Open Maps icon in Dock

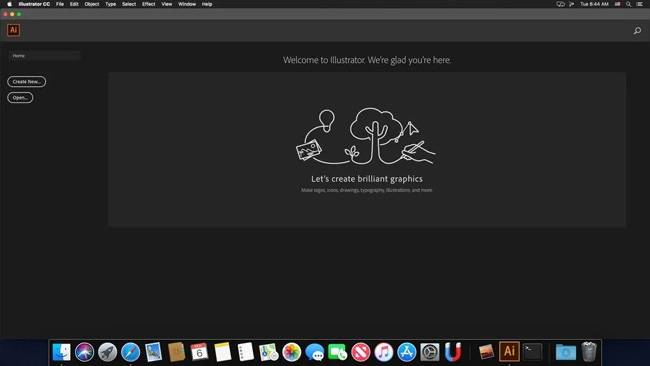click(269, 352)
